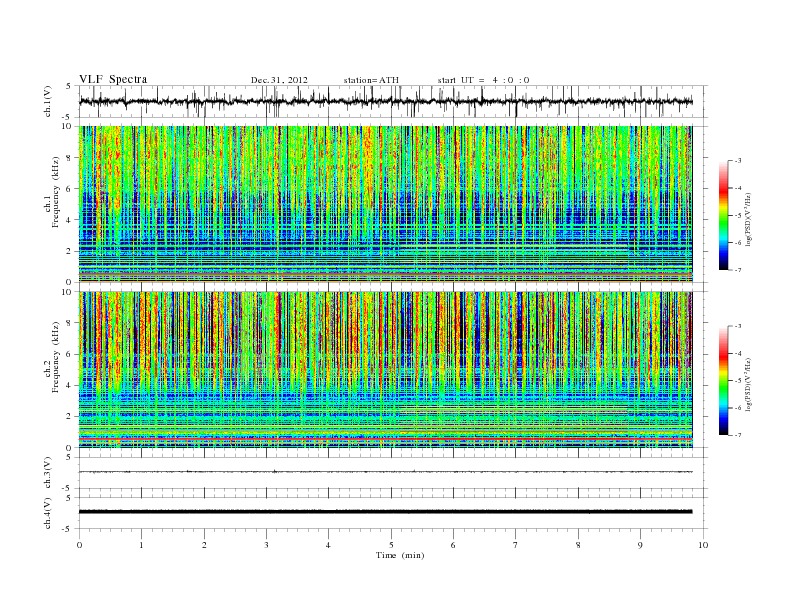Click the '2' kHz tick on ch.2 spectrogram
This screenshot has height=612, width=792.
tap(69, 417)
